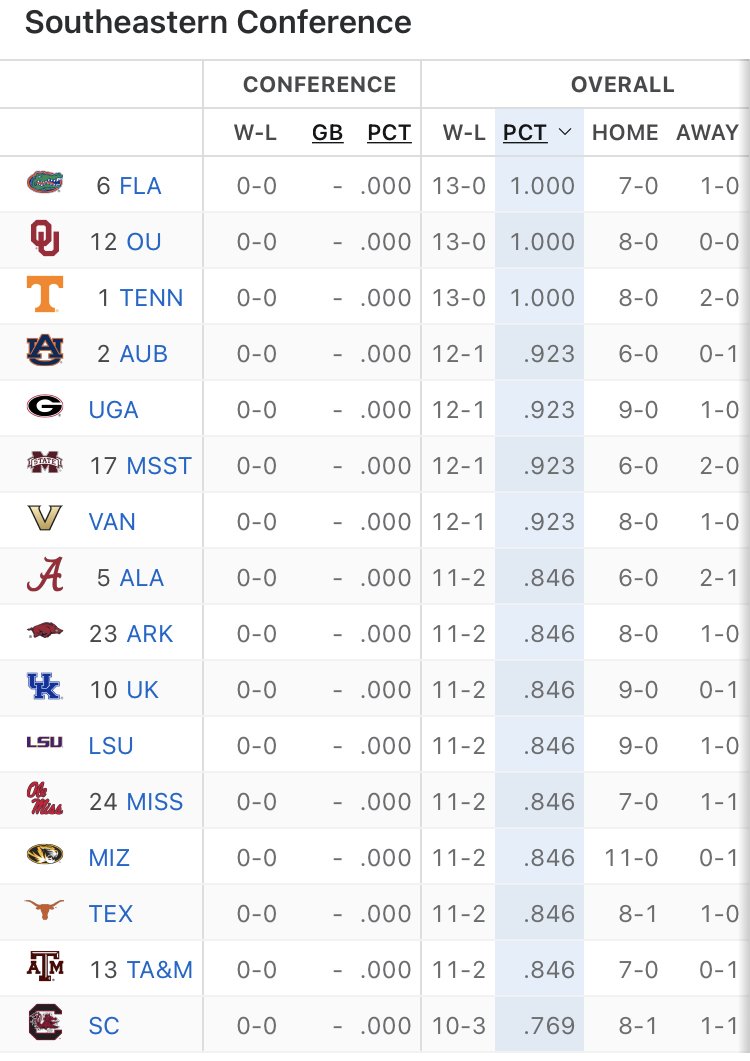Click the Florida Gators logo
Viewport: 750px width, 1061px height.
(45, 182)
